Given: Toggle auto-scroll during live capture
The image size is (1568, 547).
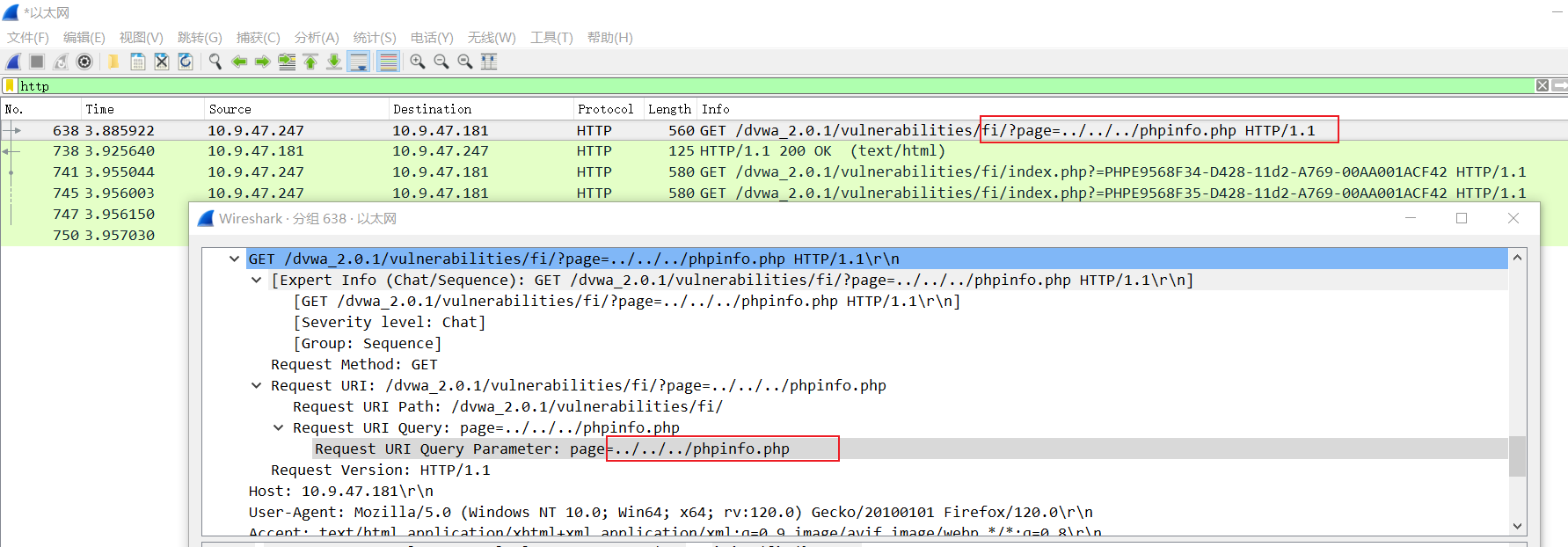Looking at the screenshot, I should (x=359, y=62).
